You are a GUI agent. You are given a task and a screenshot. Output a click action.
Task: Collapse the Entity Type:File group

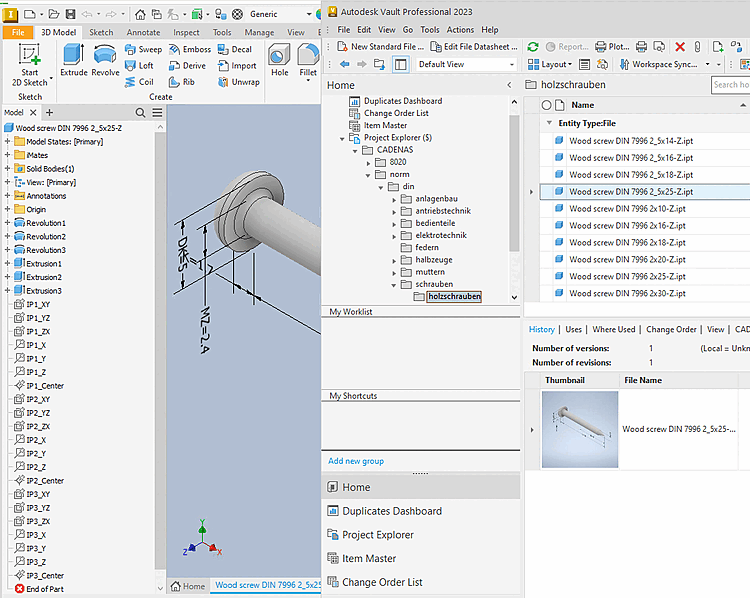[548, 123]
